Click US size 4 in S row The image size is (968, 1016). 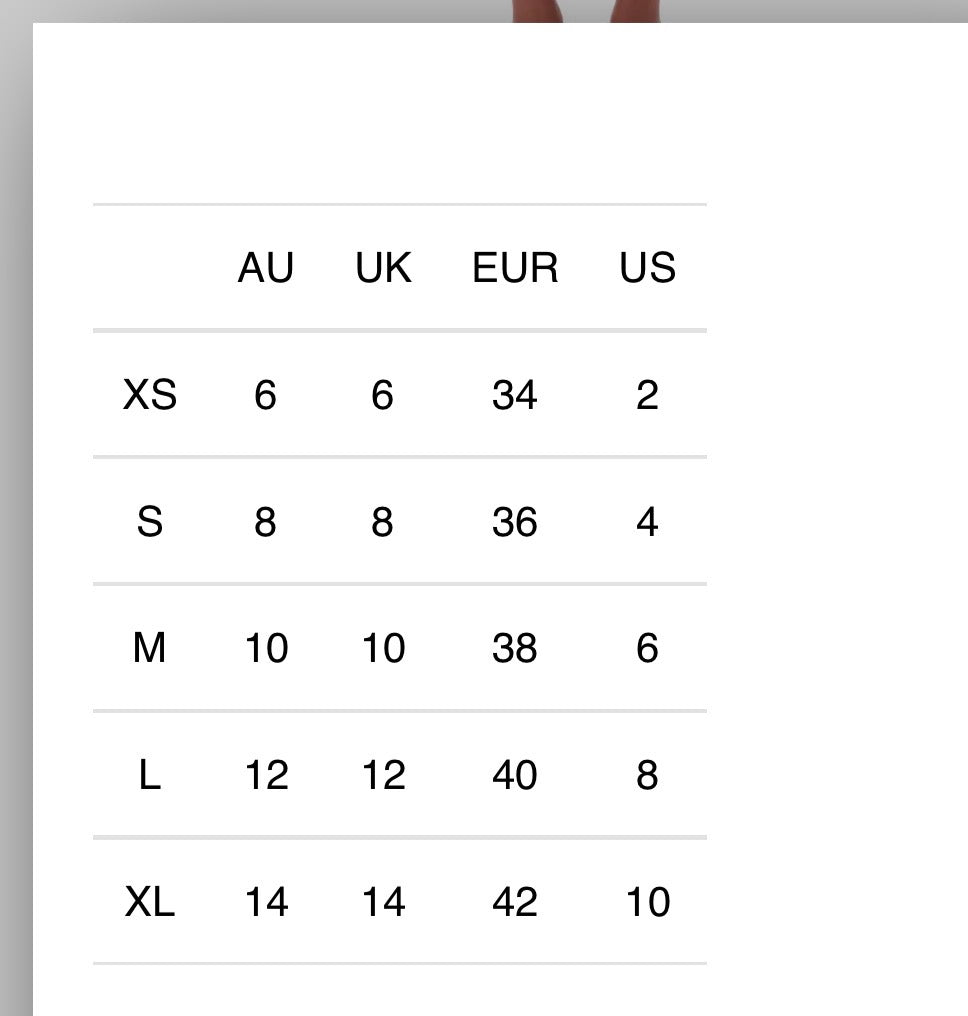click(647, 521)
